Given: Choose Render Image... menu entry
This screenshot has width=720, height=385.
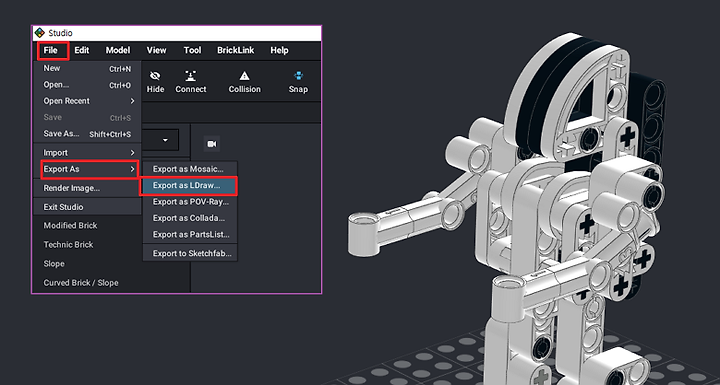Looking at the screenshot, I should click(87, 188).
